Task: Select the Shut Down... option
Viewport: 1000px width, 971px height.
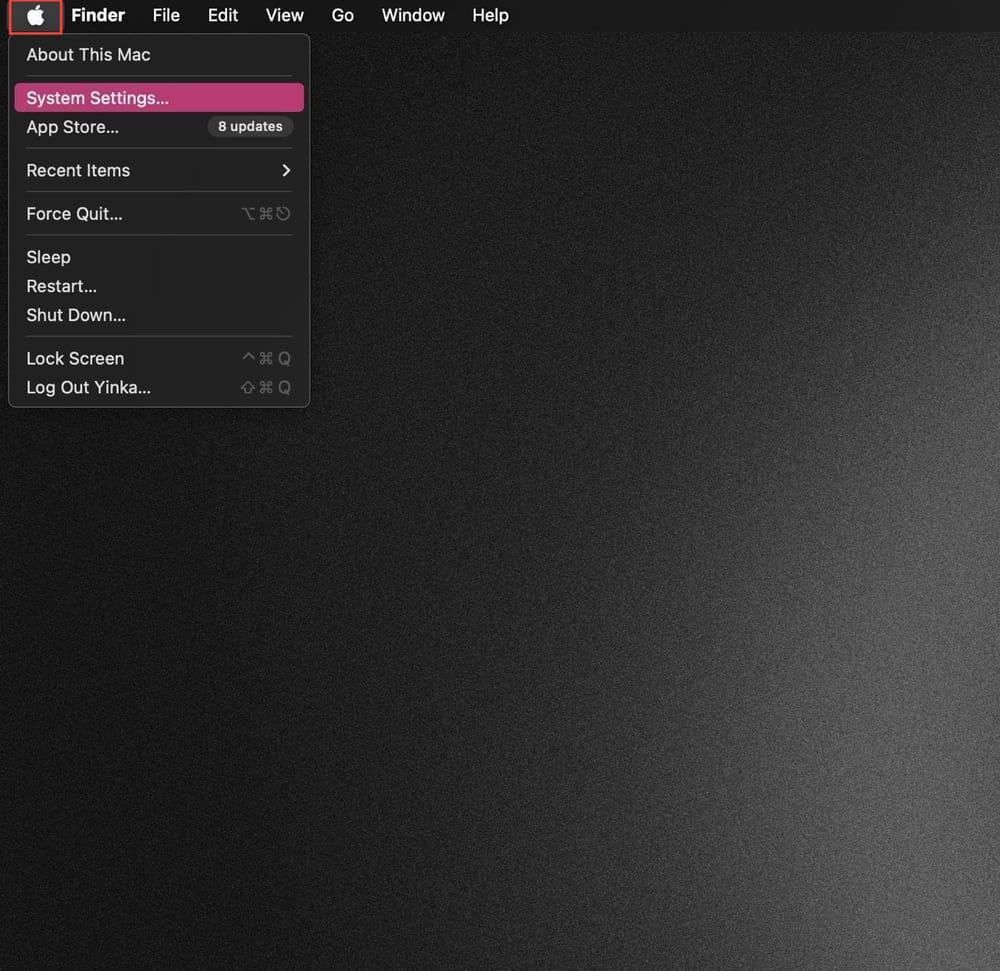Action: pyautogui.click(x=76, y=315)
